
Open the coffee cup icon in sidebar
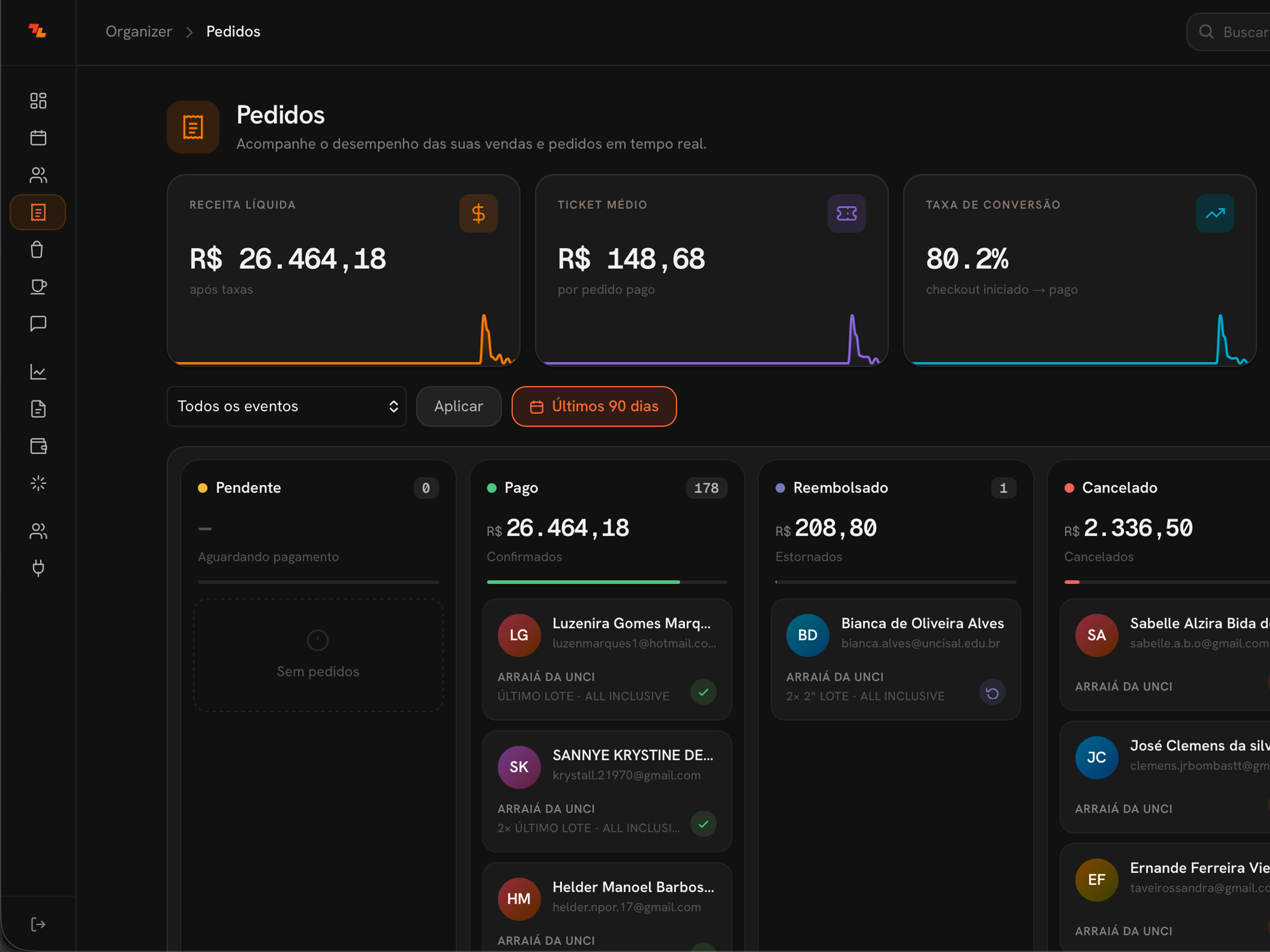(38, 286)
